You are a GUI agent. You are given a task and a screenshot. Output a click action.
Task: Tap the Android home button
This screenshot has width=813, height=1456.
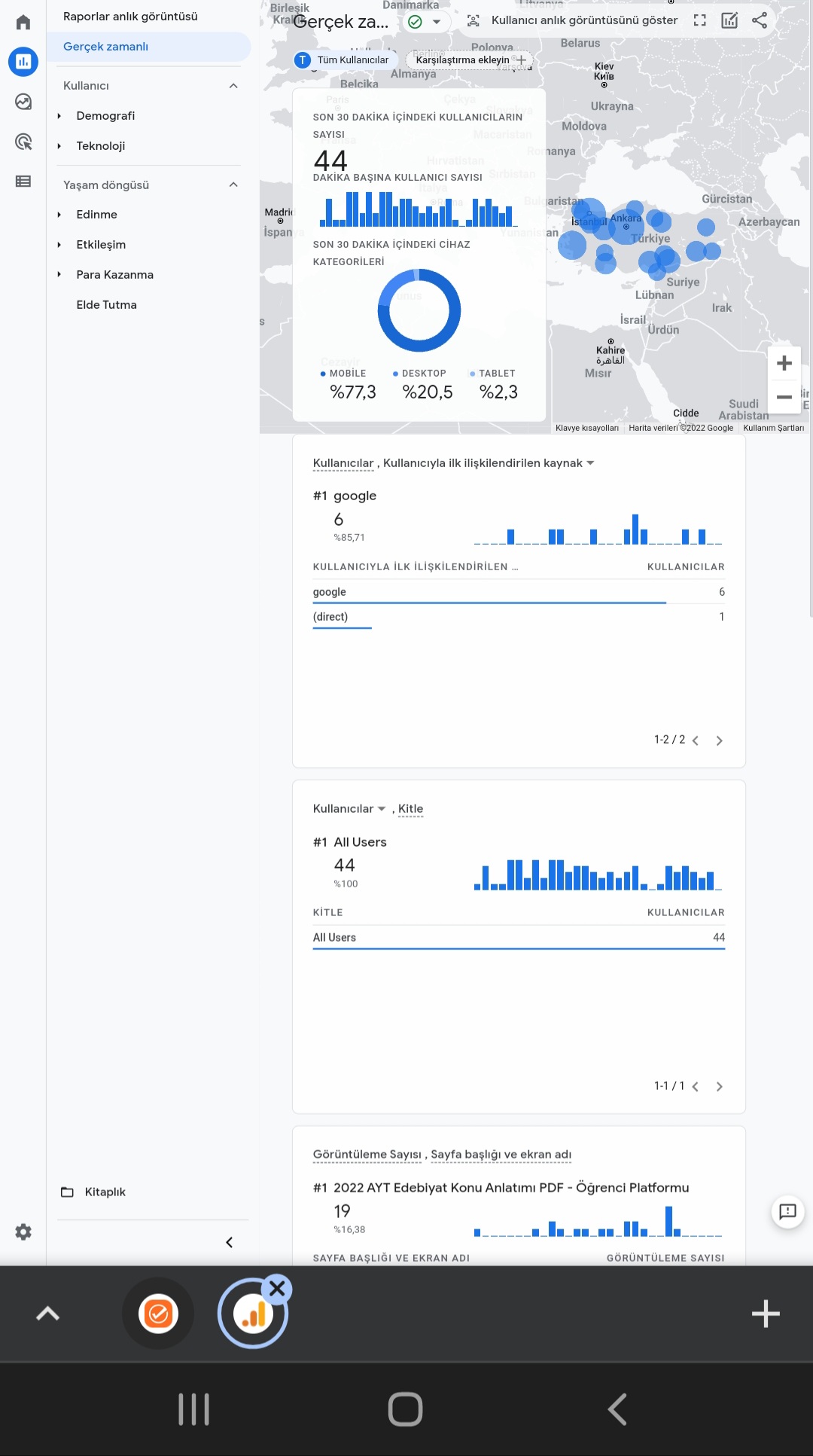(x=405, y=1409)
